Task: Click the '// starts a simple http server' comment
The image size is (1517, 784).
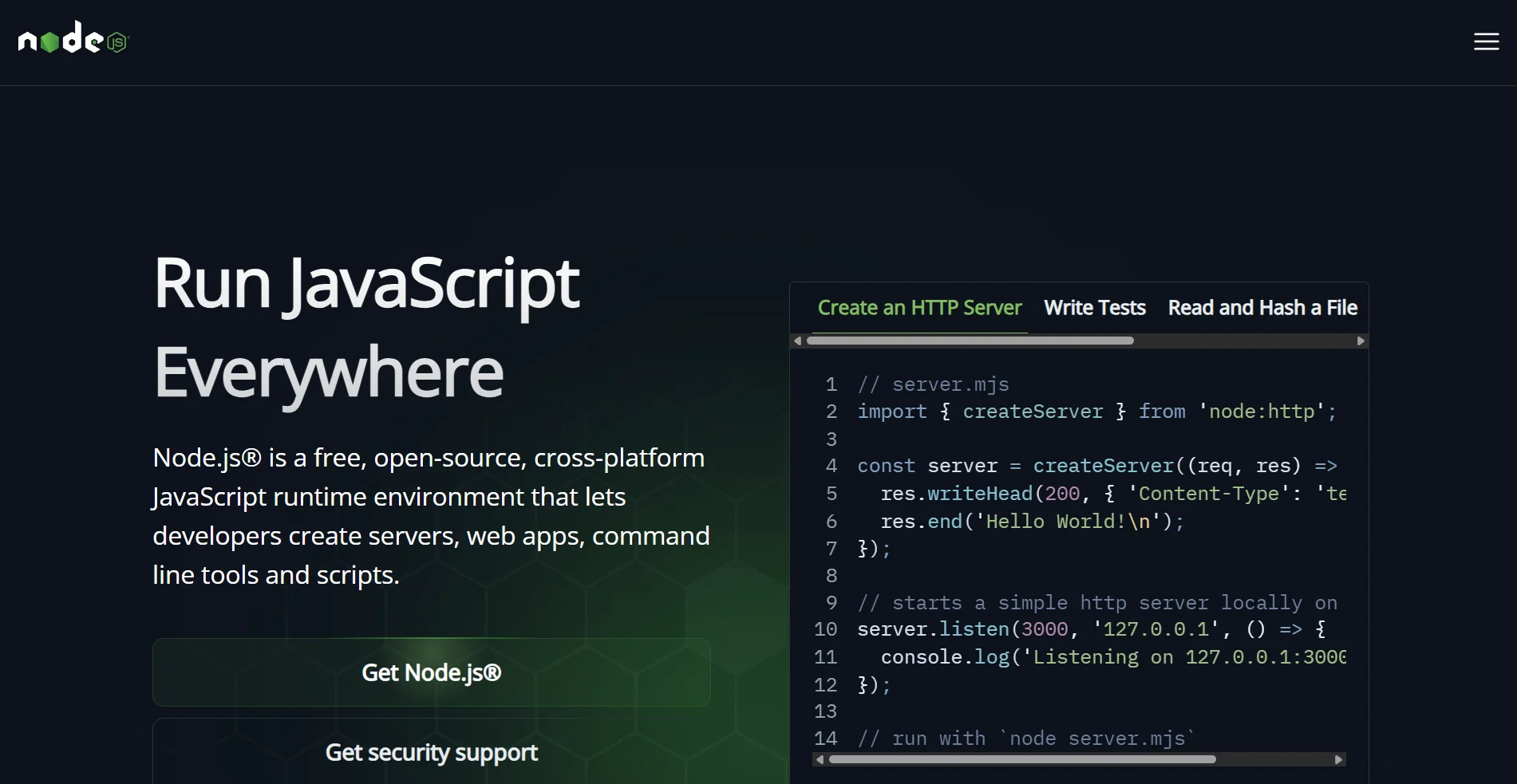Action: [x=1097, y=603]
